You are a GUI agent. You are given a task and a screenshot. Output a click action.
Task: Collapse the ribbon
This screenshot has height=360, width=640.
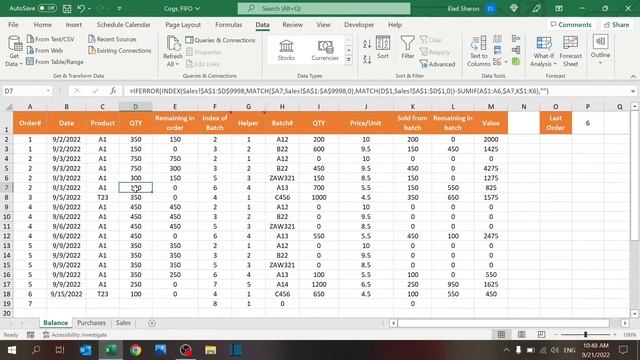tap(633, 76)
